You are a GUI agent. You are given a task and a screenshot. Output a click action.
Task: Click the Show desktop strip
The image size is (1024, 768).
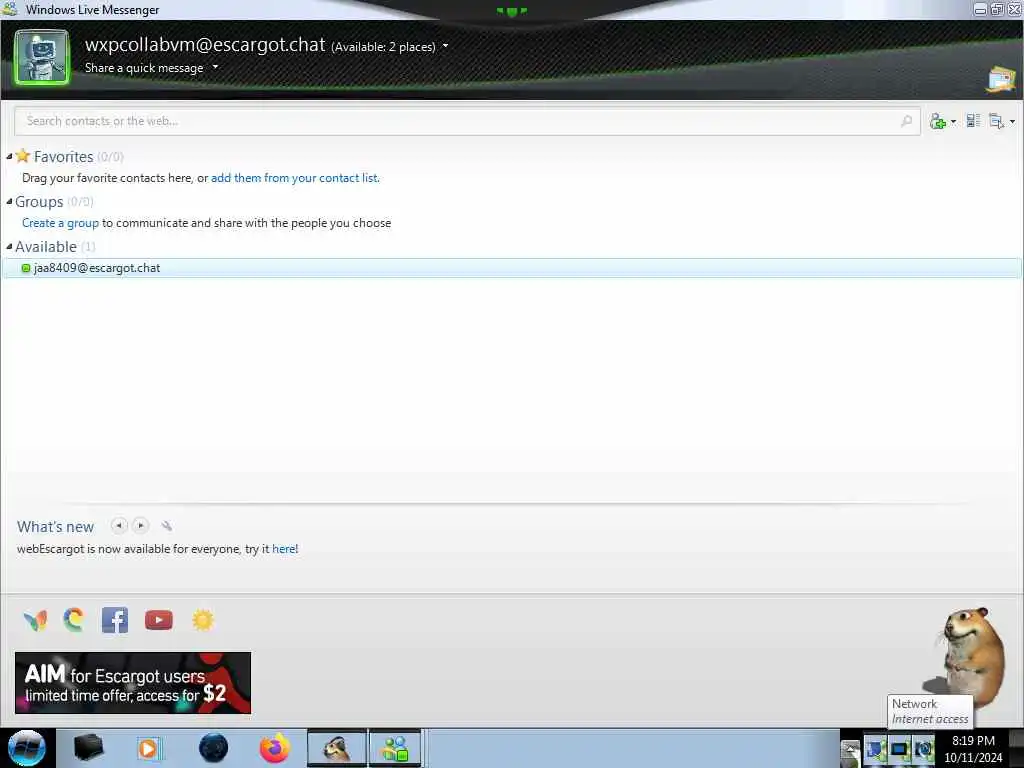pyautogui.click(x=1016, y=748)
